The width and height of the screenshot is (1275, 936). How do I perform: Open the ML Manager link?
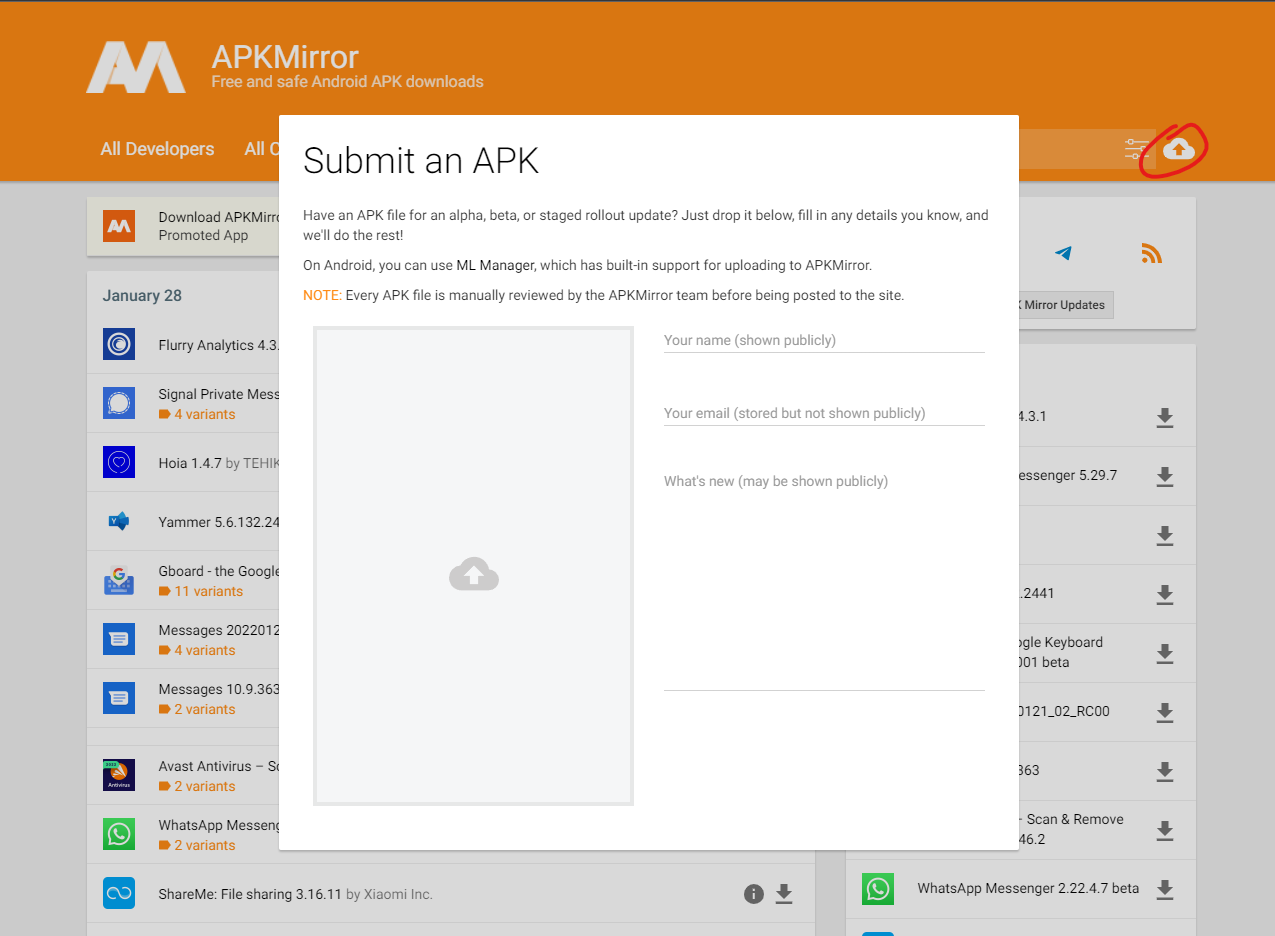click(x=496, y=265)
